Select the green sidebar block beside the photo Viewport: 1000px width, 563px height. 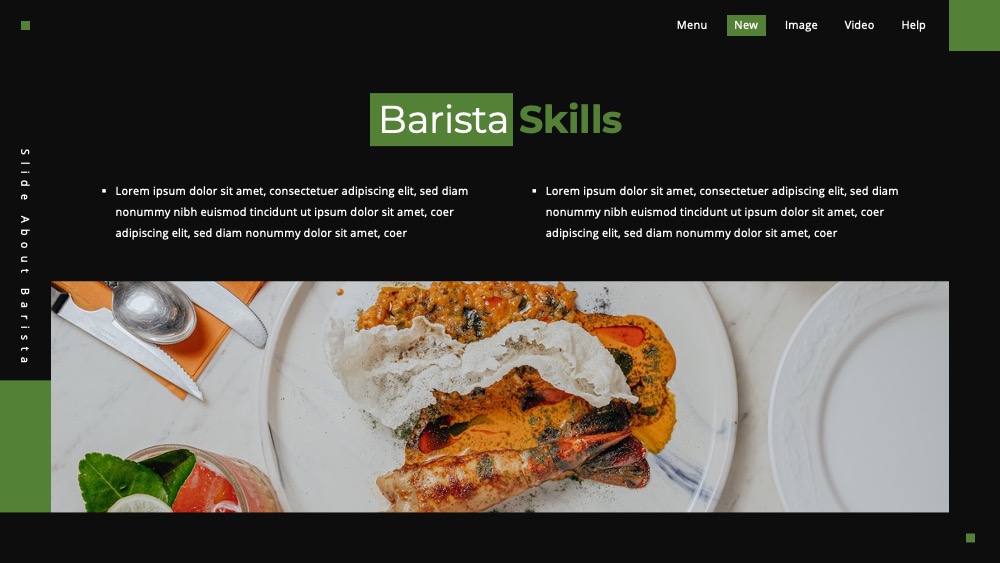[26, 446]
